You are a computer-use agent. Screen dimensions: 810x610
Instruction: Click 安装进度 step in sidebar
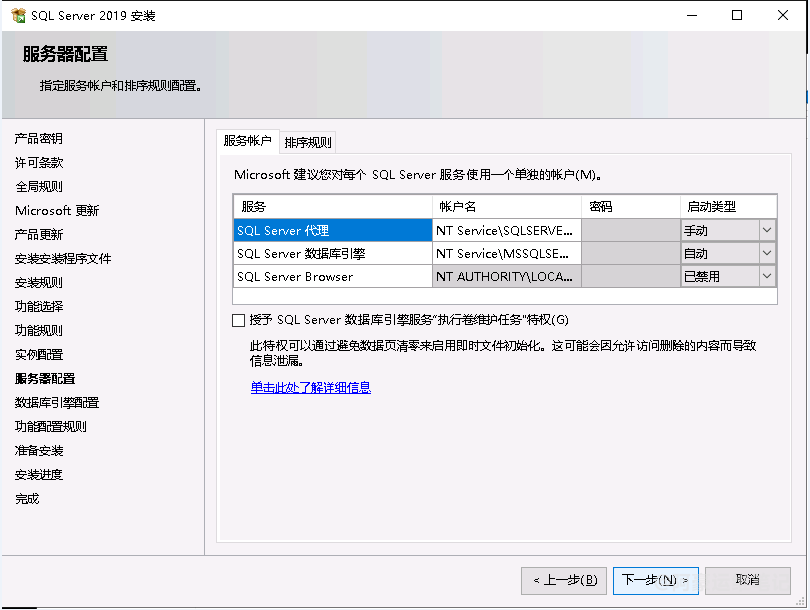(39, 475)
